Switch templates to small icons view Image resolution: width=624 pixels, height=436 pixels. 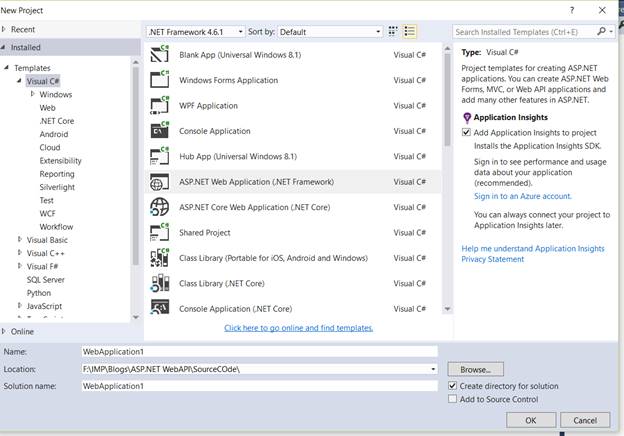point(393,31)
